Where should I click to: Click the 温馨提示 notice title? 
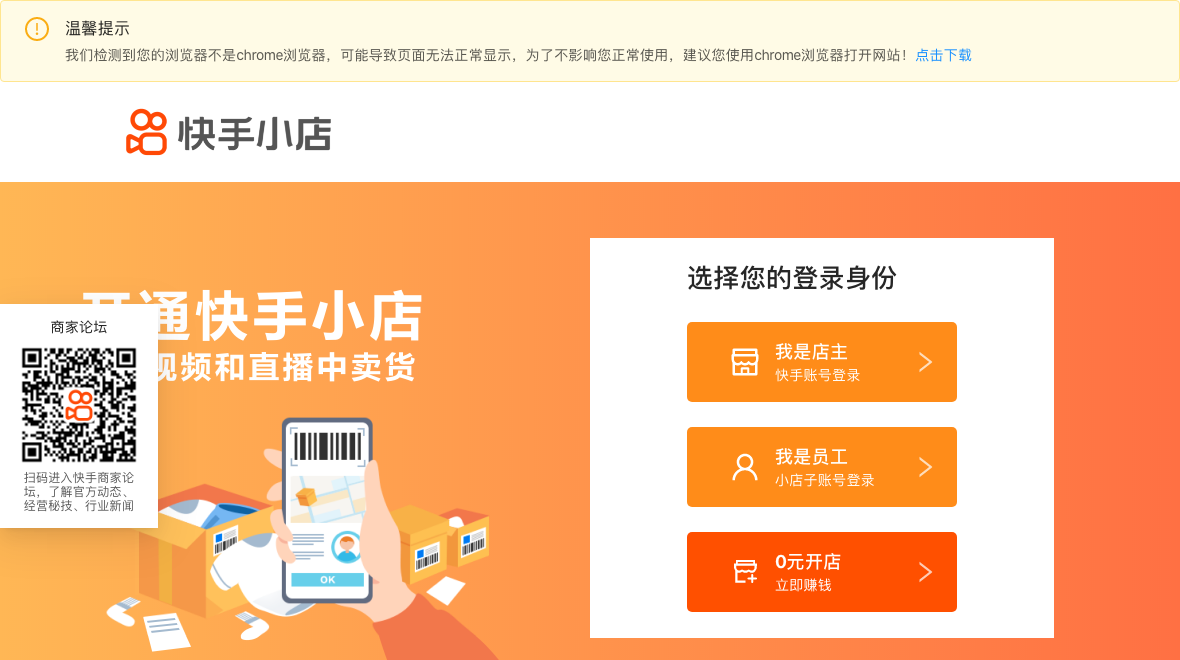(97, 29)
